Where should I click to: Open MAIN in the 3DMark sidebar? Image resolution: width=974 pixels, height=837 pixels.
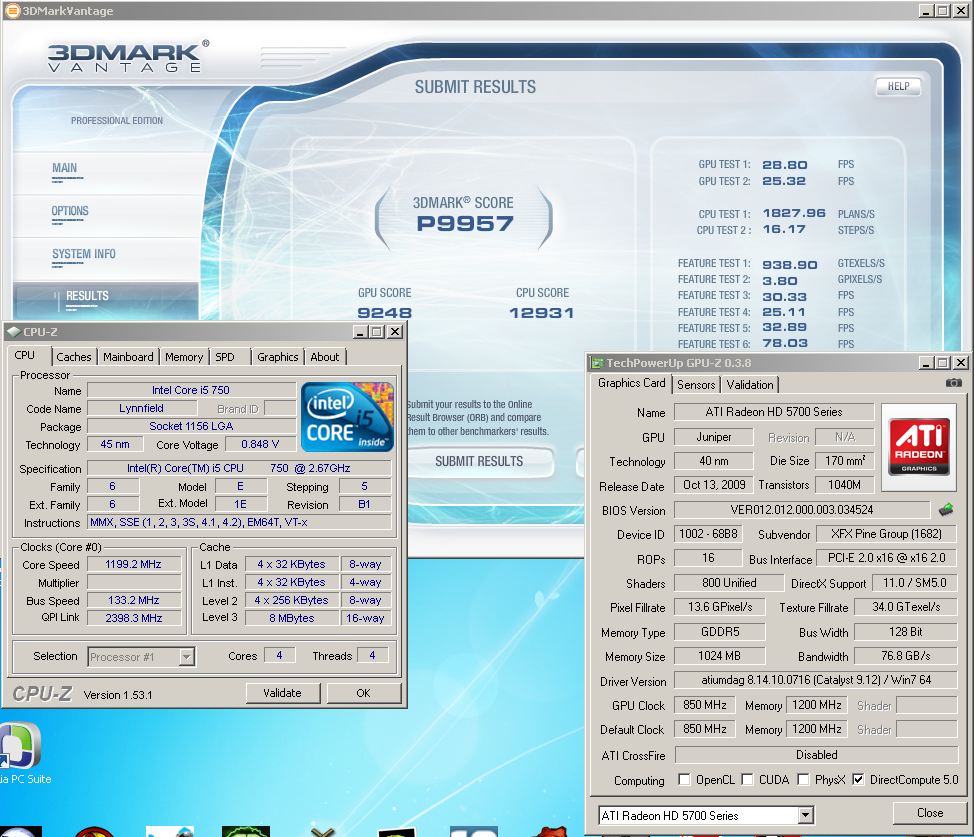65,168
